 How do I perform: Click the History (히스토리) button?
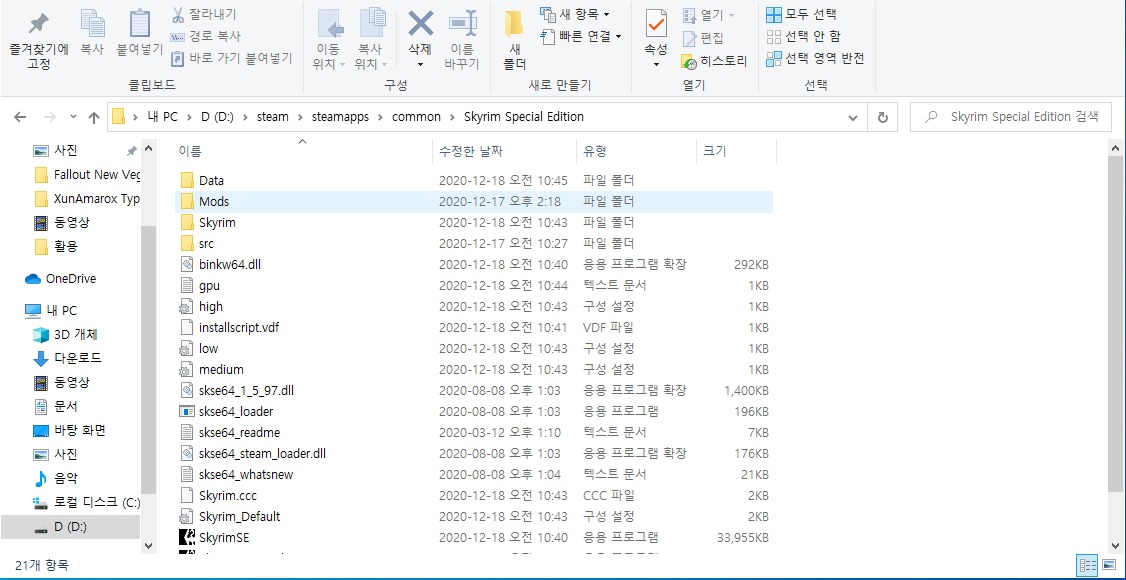(x=715, y=62)
